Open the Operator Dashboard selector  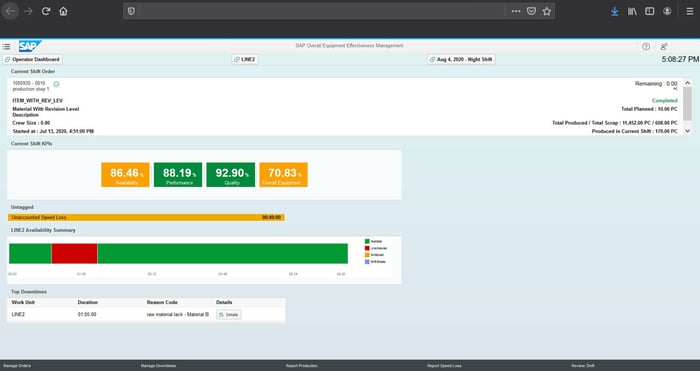pos(33,59)
